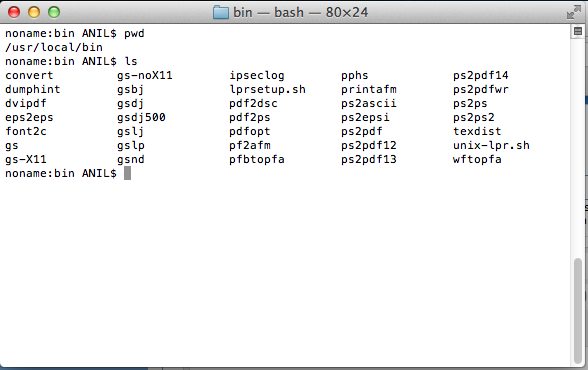Click the yellow minimize window button
Viewport: 588px width, 370px height.
(x=34, y=12)
